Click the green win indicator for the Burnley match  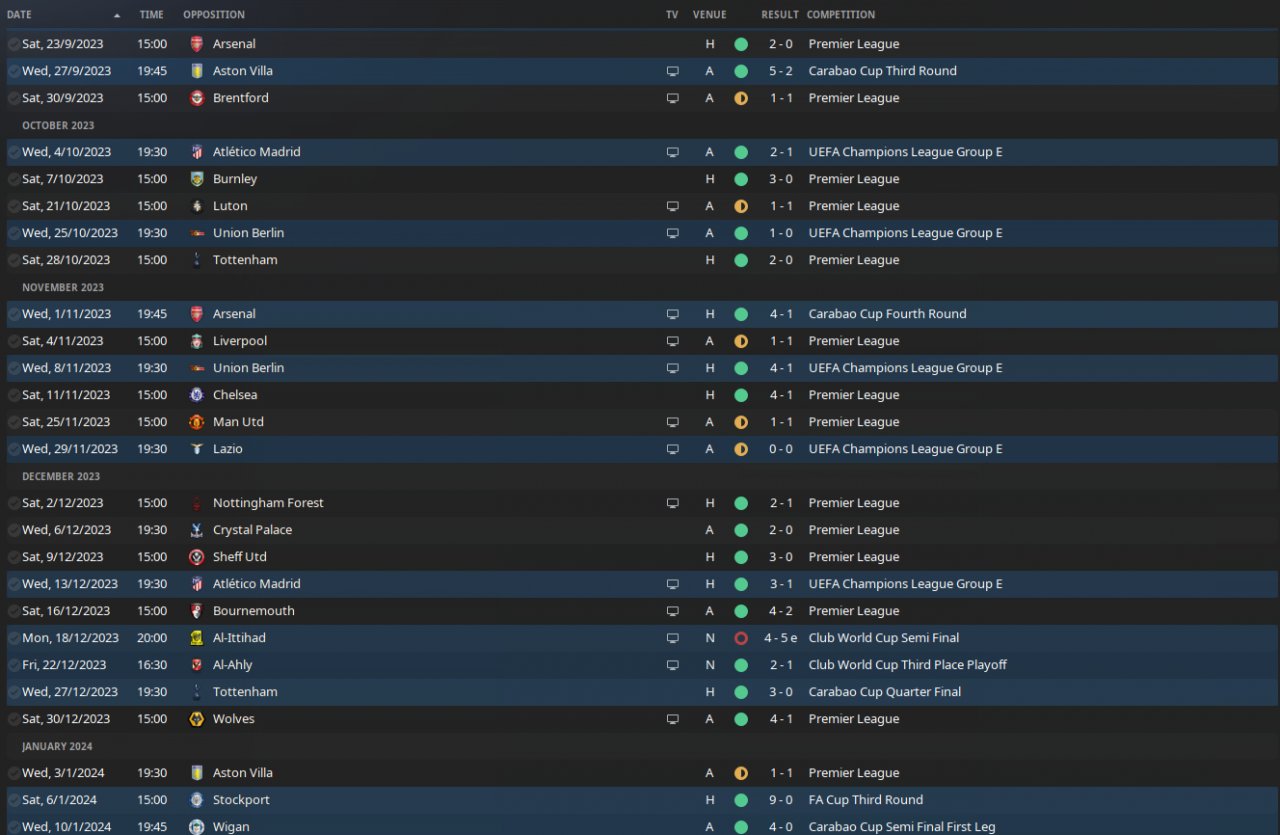point(741,179)
